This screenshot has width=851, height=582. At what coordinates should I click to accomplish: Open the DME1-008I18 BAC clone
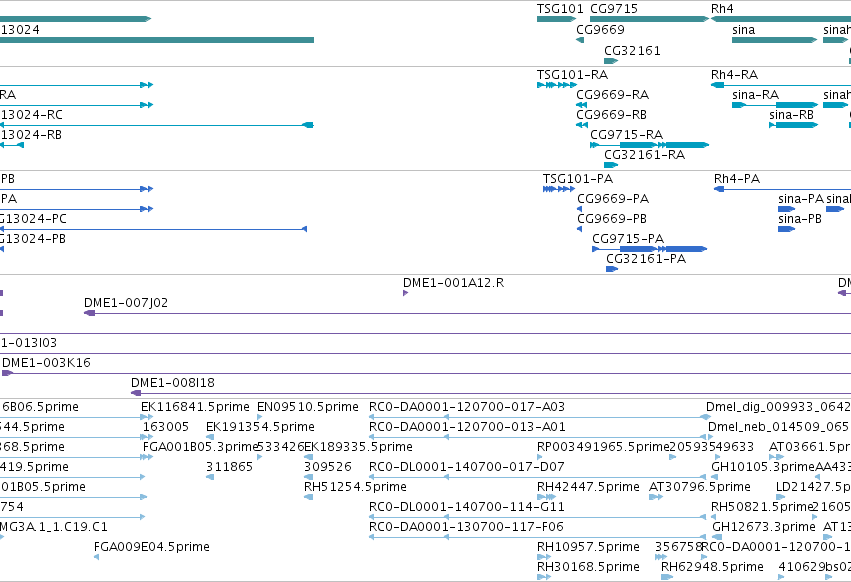(491, 393)
